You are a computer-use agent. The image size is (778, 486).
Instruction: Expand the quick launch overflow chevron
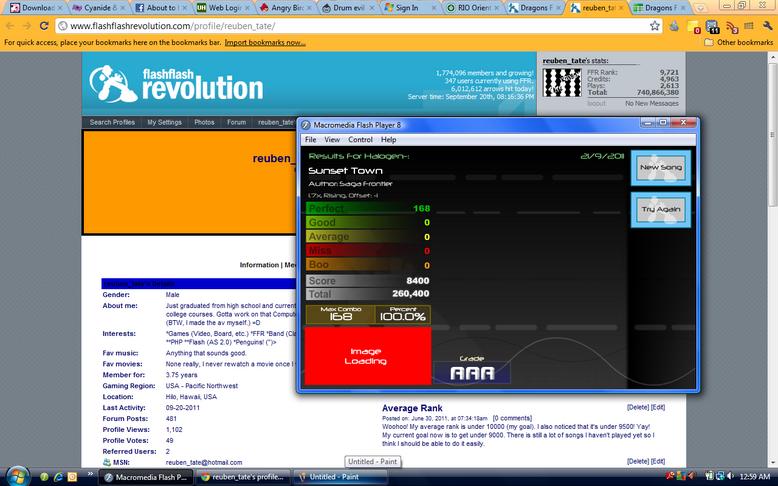(x=90, y=474)
